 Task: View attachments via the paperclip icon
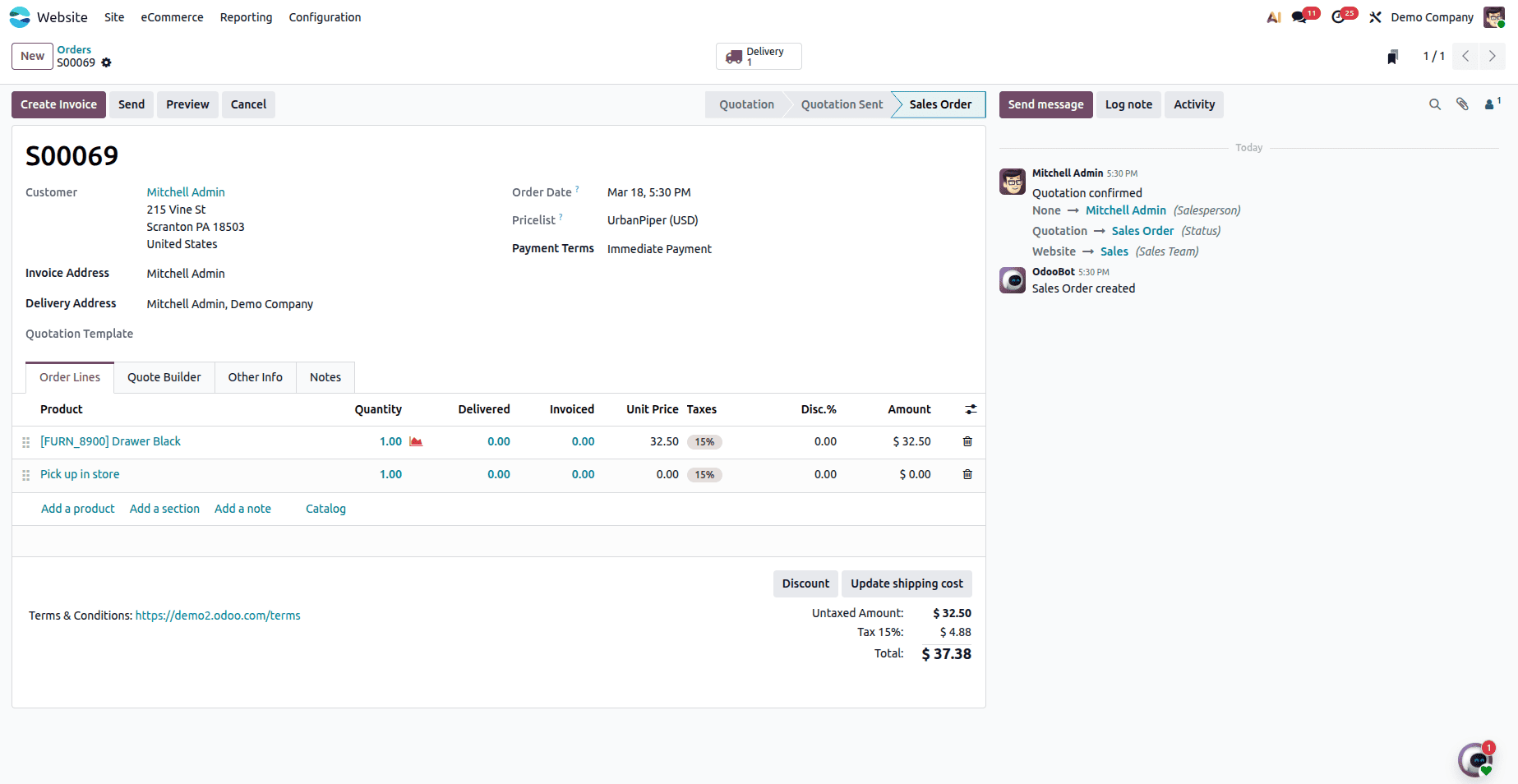click(1462, 104)
